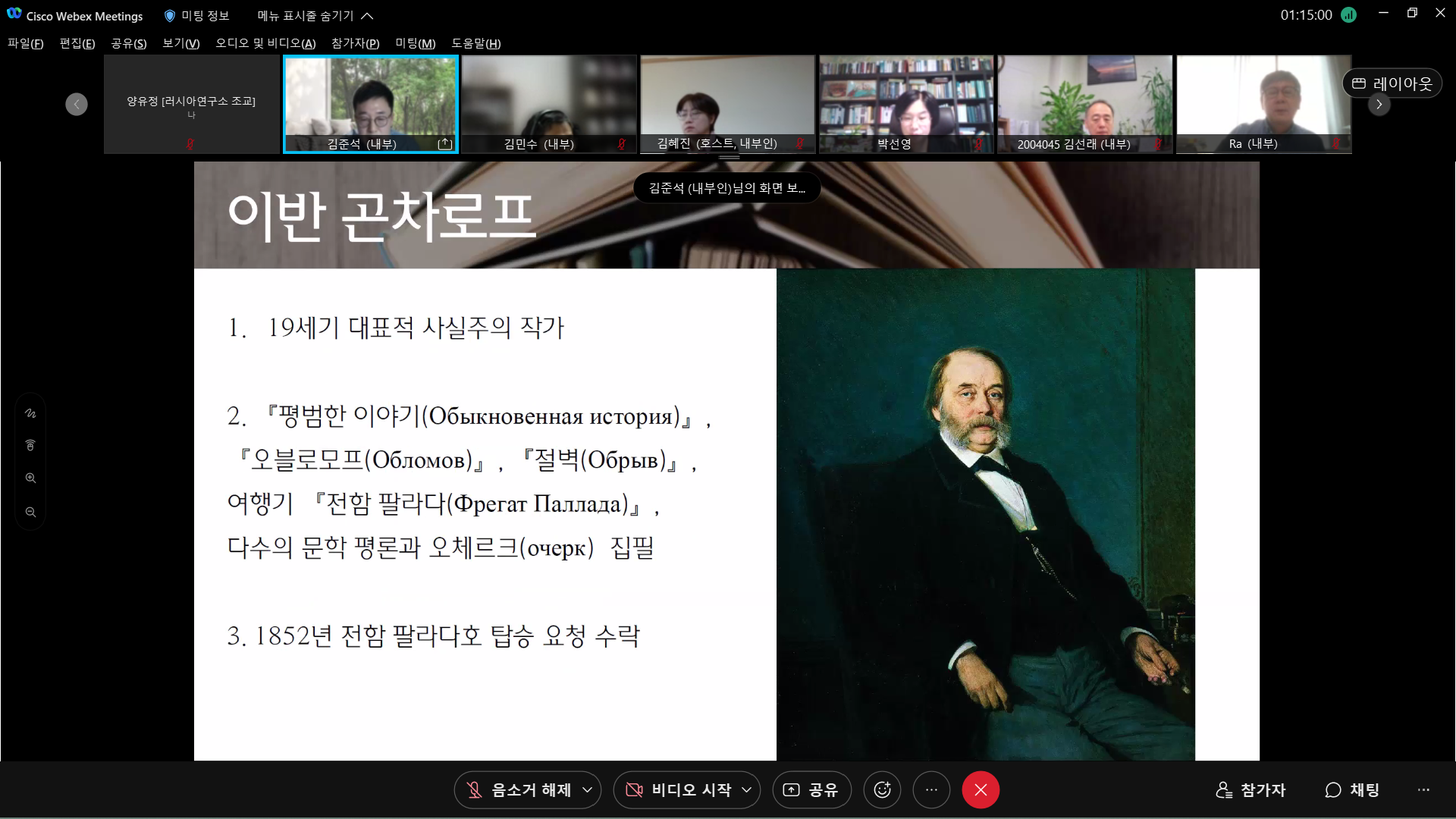Image resolution: width=1456 pixels, height=819 pixels.
Task: Unmute with 음소거 해제 button
Action: [x=519, y=790]
